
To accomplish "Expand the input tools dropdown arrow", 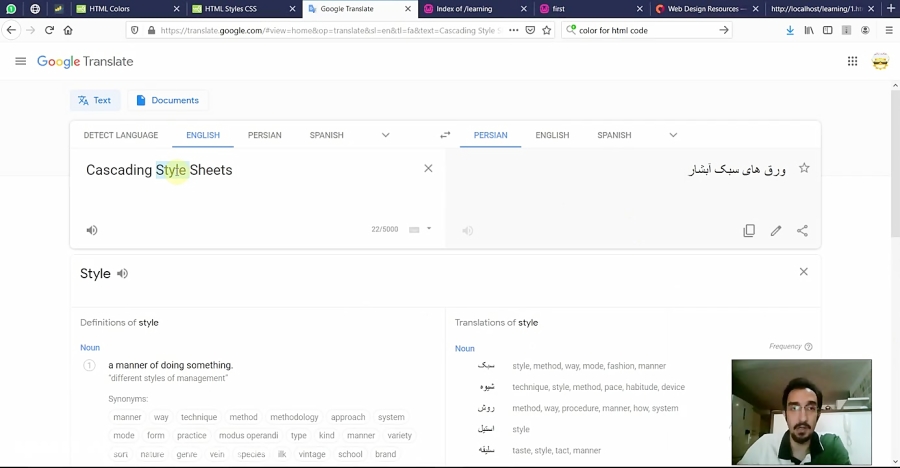I will click(x=429, y=229).
